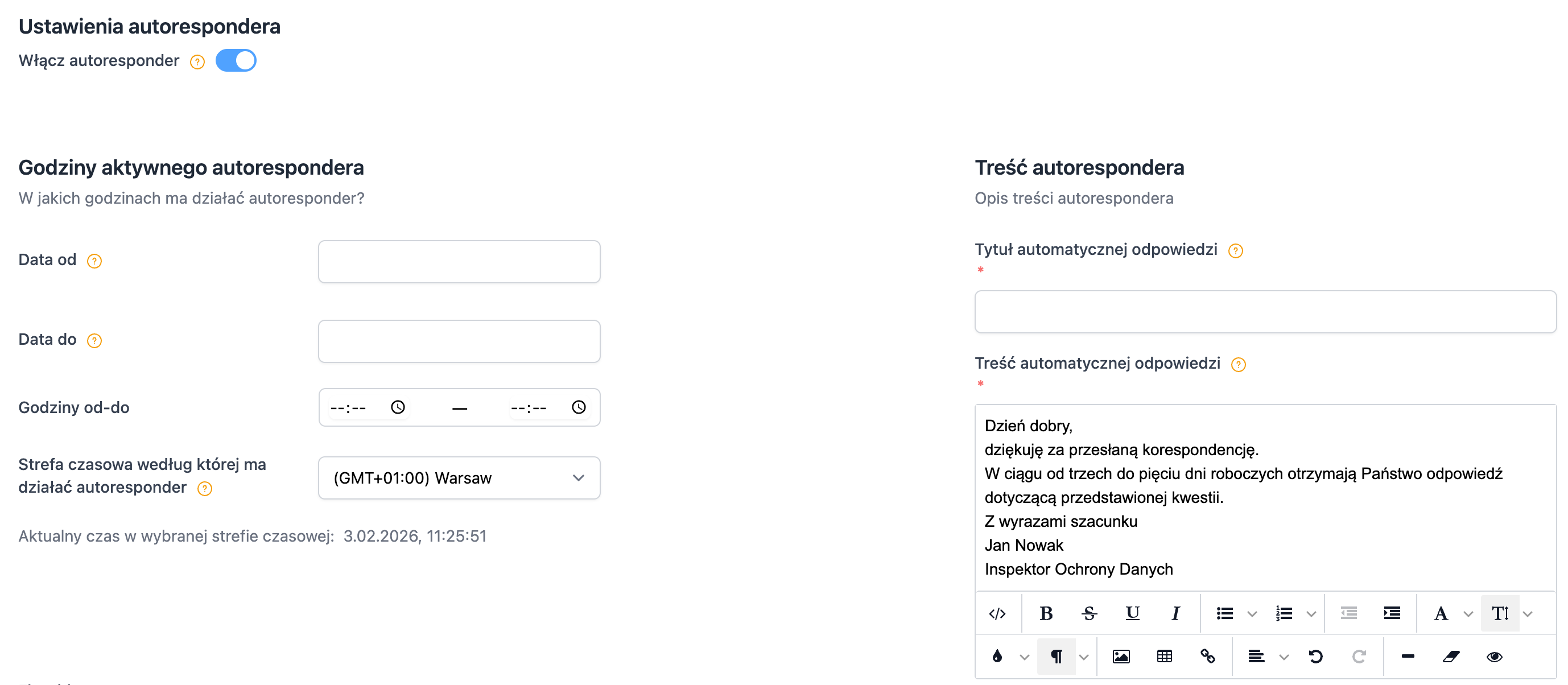
Task: Toggle italic text formatting
Action: 1175,613
